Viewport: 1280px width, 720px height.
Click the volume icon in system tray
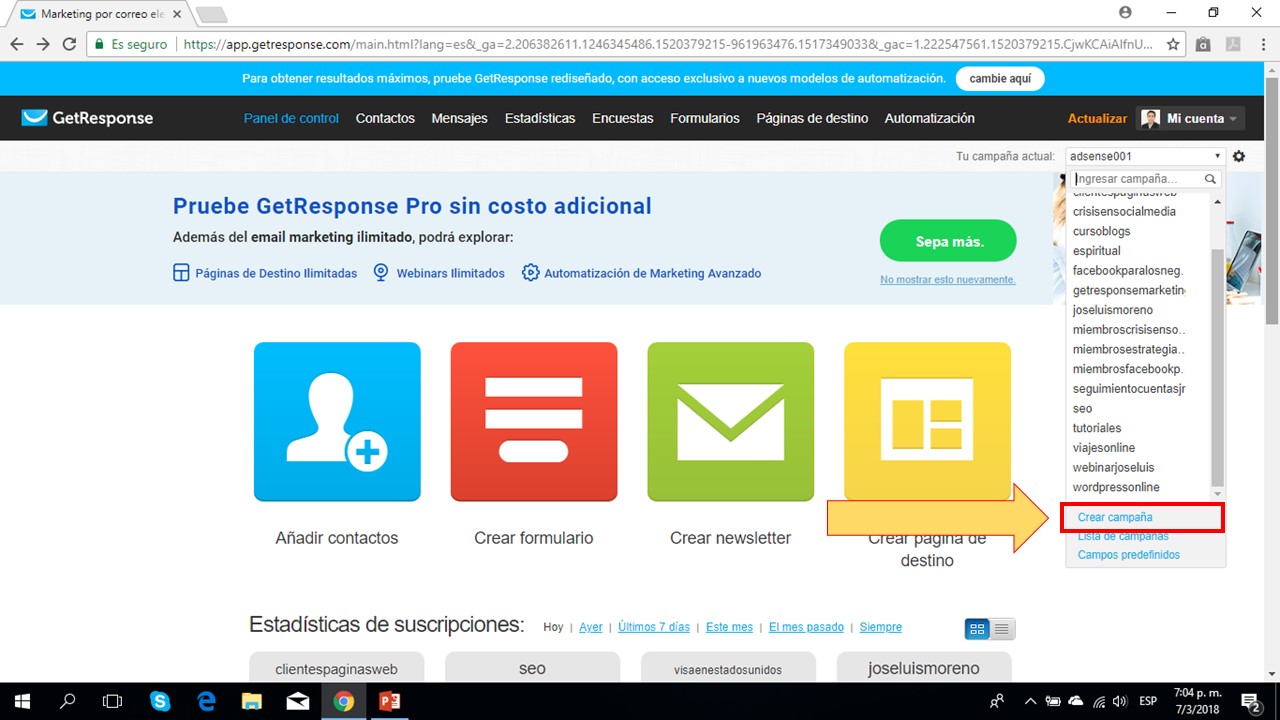point(1120,701)
